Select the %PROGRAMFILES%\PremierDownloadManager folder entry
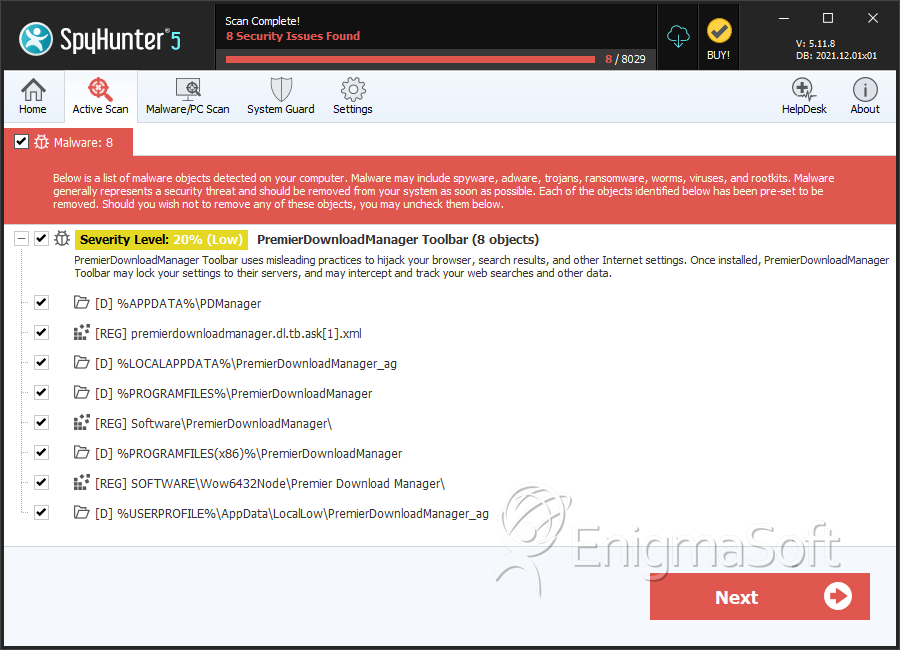Screen dimensions: 900x650 234,393
